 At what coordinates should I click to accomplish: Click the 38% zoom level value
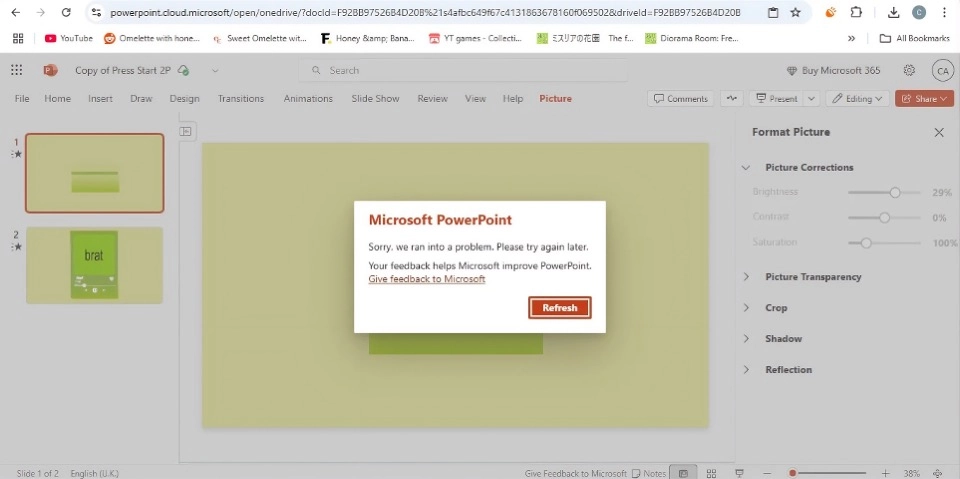click(912, 473)
